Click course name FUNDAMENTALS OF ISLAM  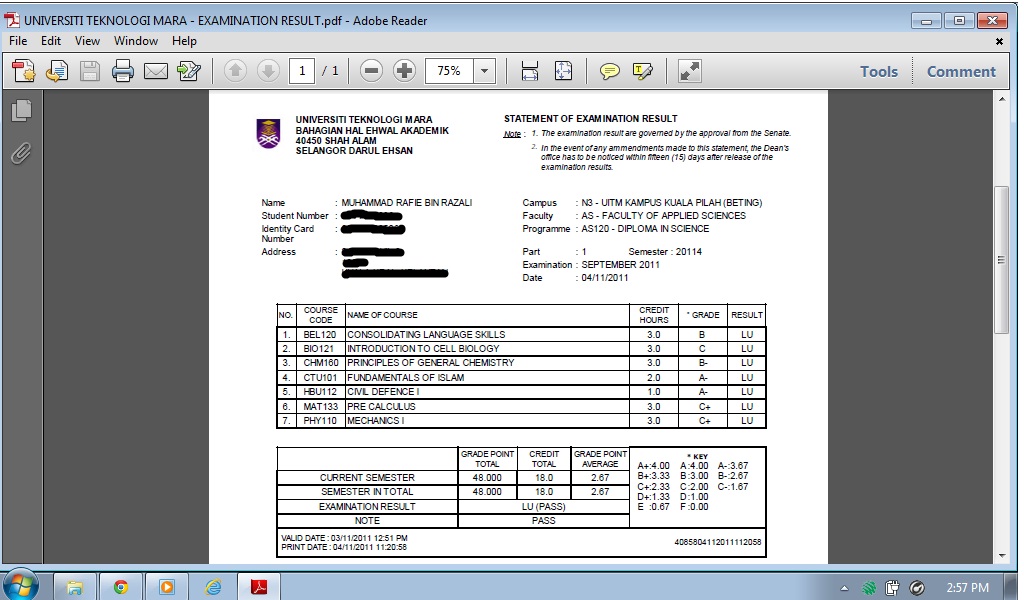(x=406, y=377)
